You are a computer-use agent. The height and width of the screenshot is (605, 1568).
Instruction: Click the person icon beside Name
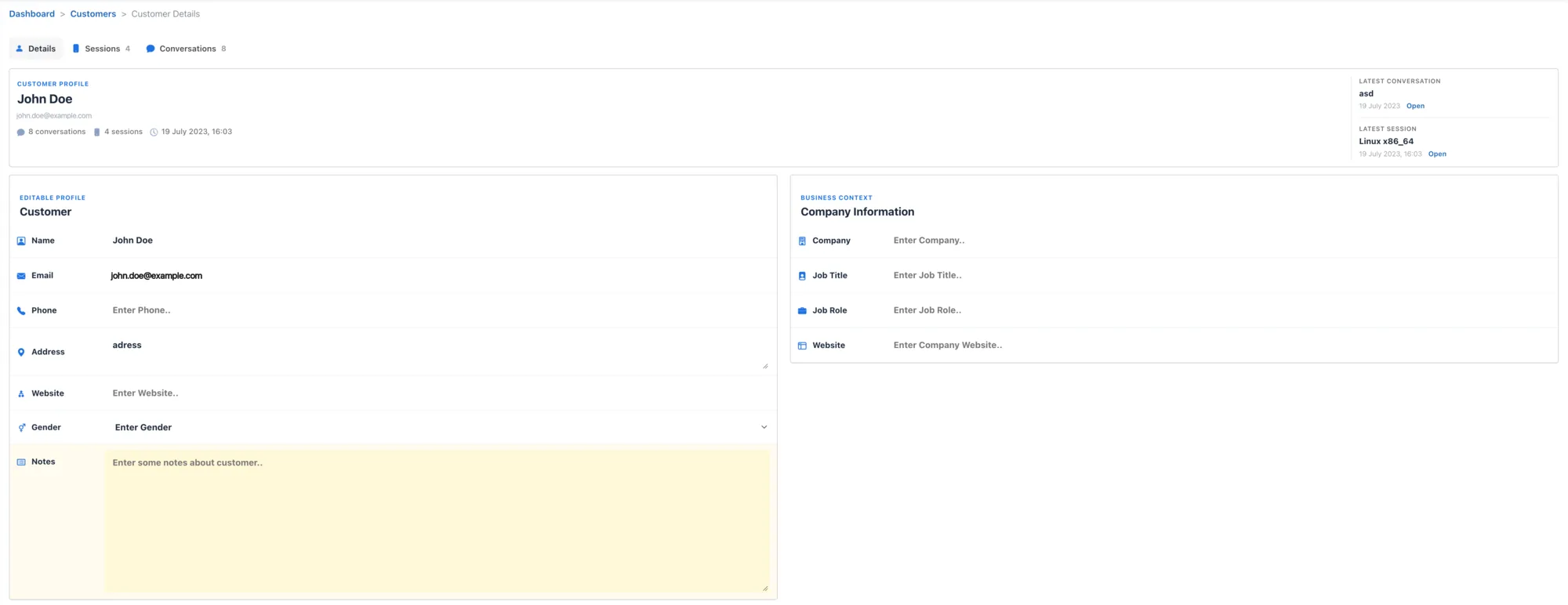(x=21, y=241)
